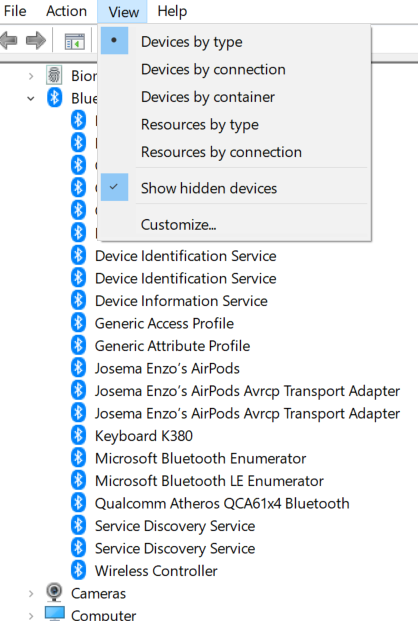The image size is (418, 621).
Task: Click the show/hide console tree toolbar icon
Action: [74, 41]
